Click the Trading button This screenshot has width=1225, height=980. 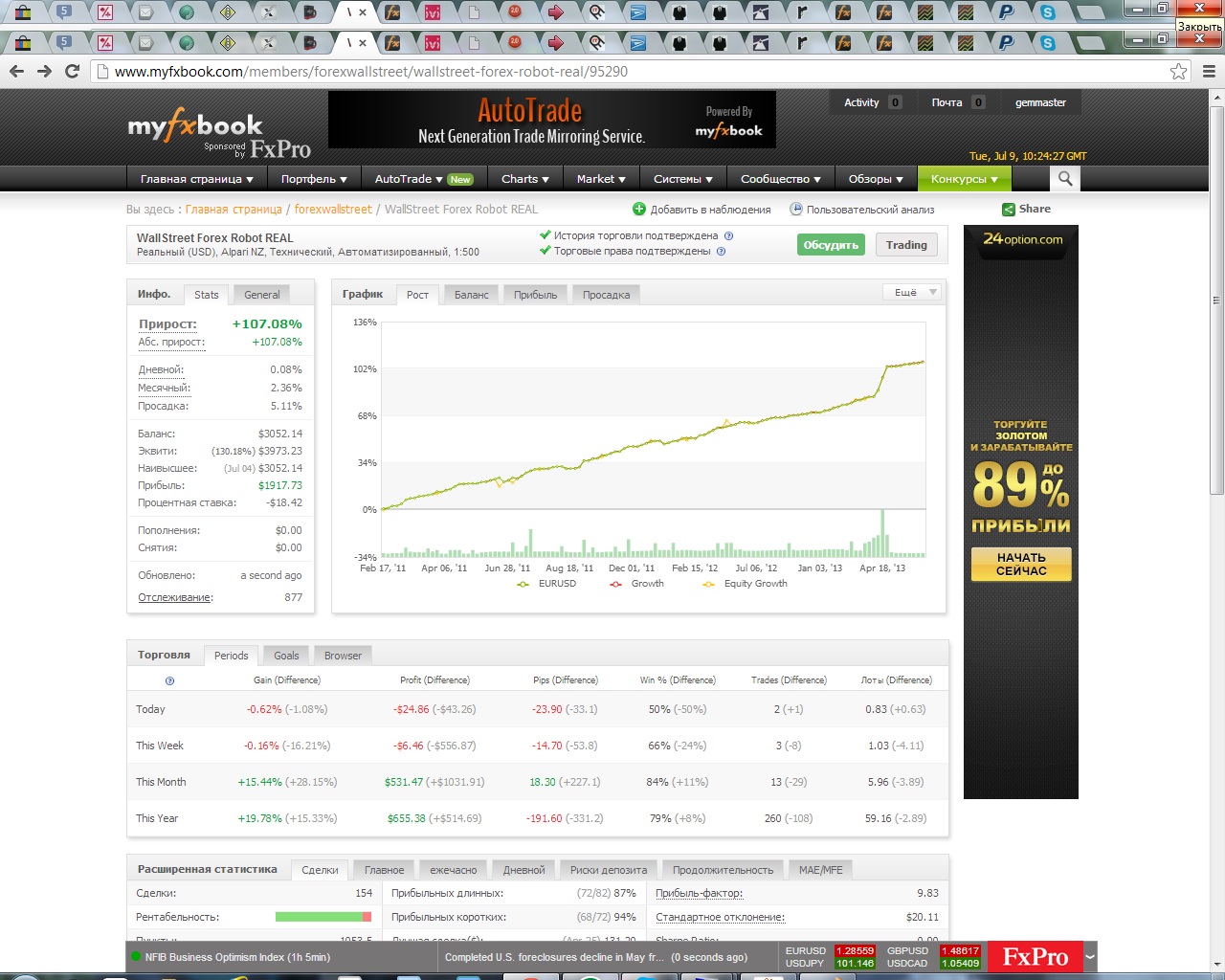point(906,245)
